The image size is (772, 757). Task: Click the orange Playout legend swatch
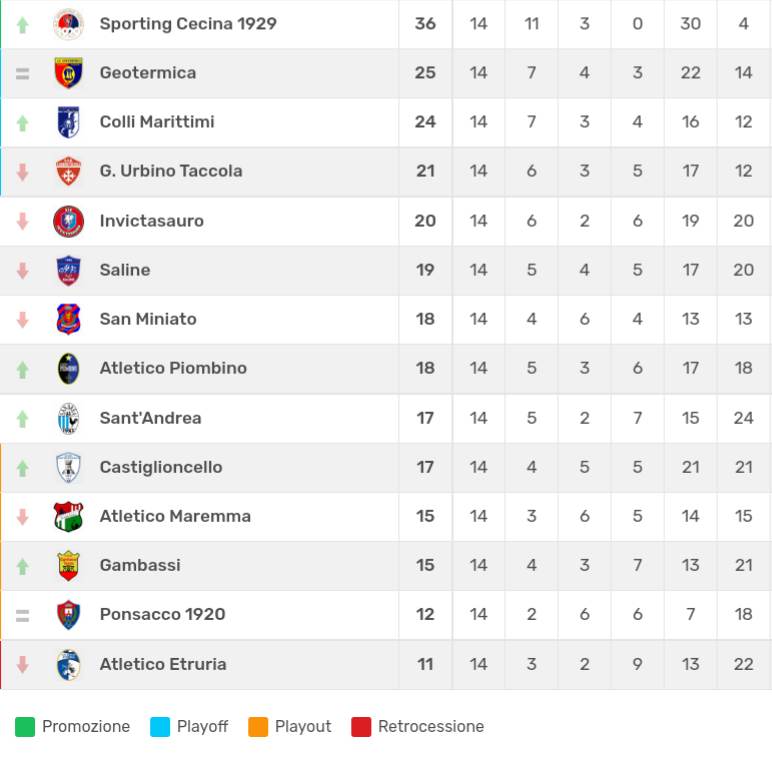pyautogui.click(x=258, y=727)
